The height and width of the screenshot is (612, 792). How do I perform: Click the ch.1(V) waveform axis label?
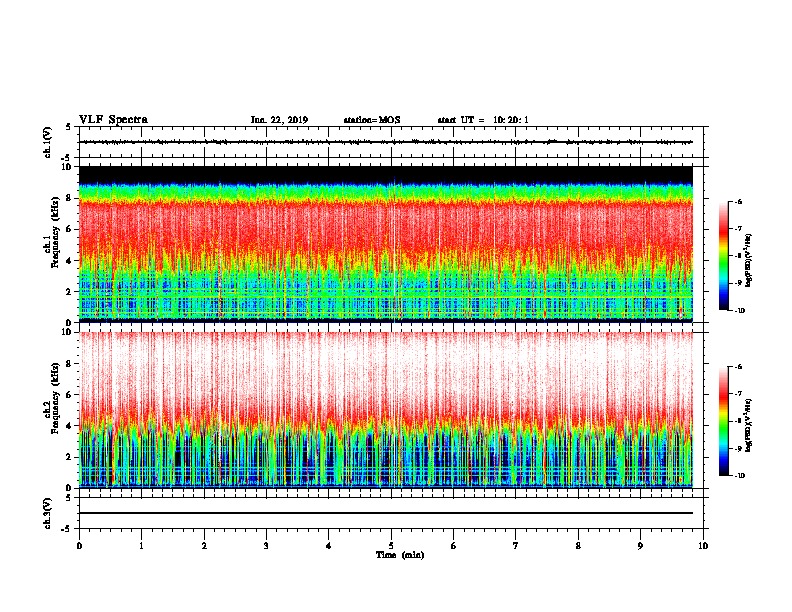(x=48, y=142)
